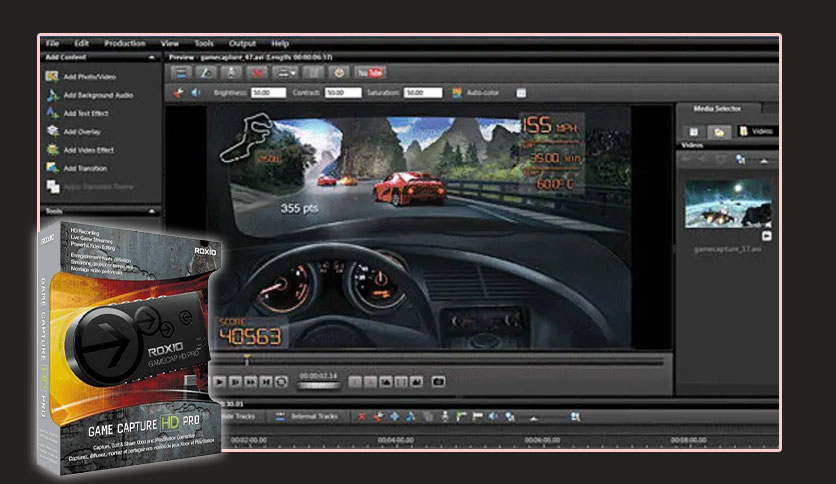Collapse the Add Content panel
Screen dimensions: 836x484
(151, 57)
